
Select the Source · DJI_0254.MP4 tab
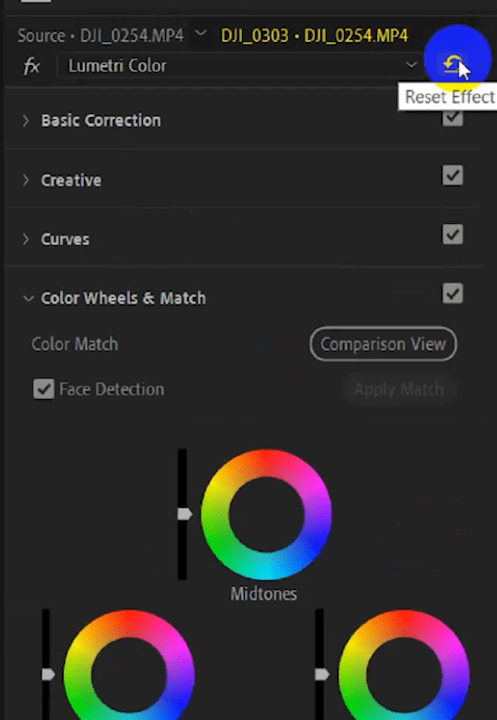101,35
